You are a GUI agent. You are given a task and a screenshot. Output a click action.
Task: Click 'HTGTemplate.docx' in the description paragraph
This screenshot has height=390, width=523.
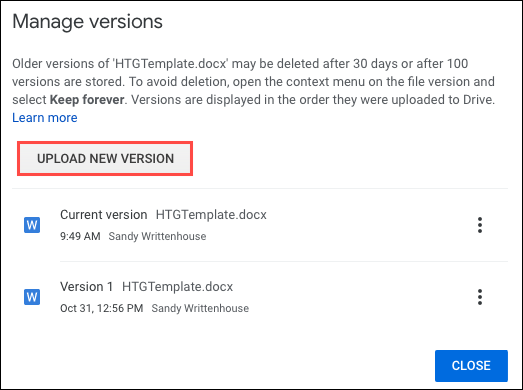pos(171,63)
